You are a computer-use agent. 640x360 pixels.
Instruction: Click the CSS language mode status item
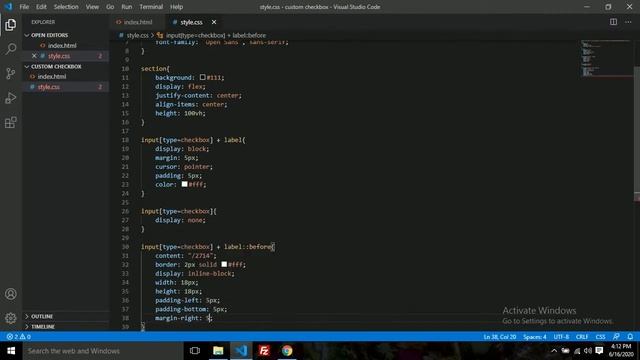click(600, 337)
